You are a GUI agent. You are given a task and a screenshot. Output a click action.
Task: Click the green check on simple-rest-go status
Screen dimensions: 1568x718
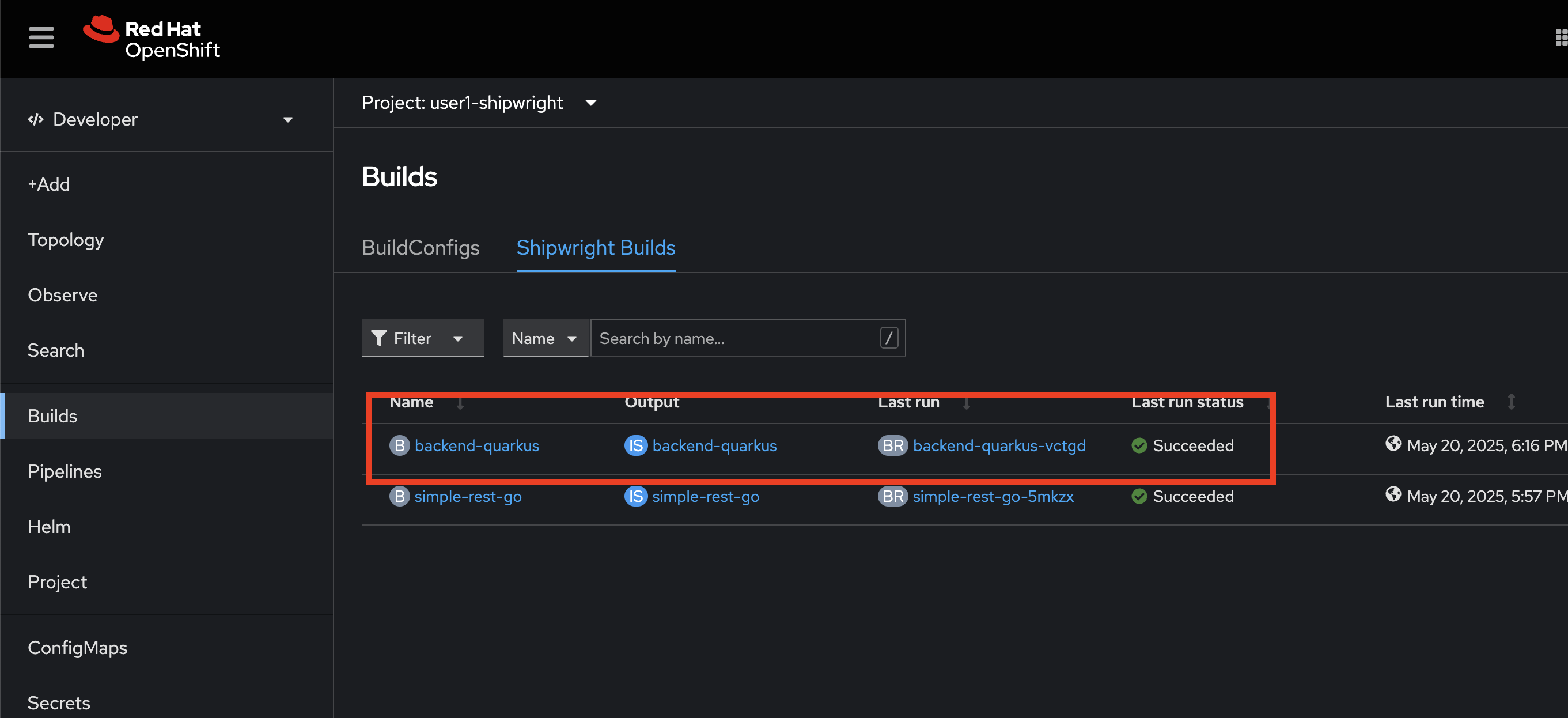point(1139,496)
